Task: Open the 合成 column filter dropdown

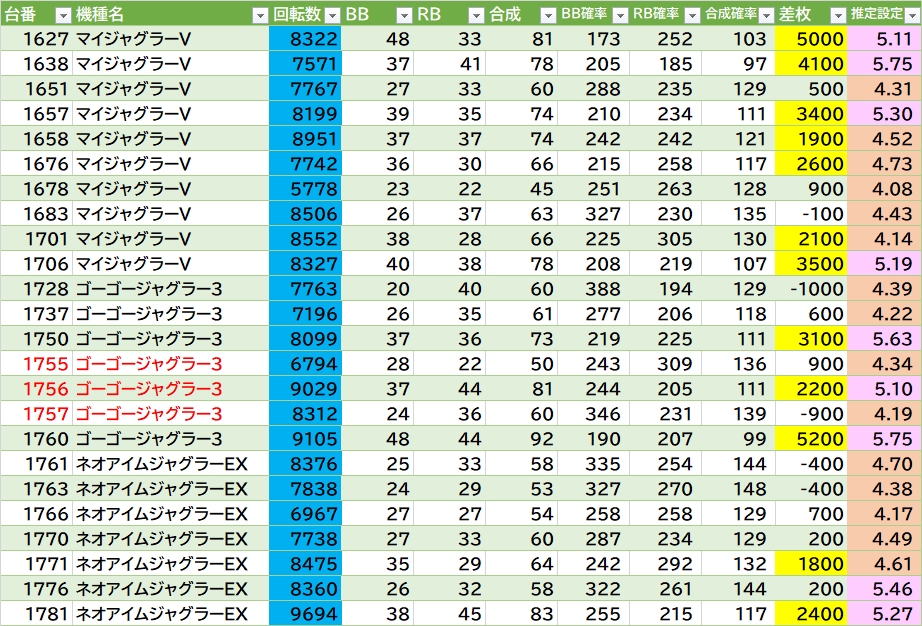Action: (x=547, y=15)
